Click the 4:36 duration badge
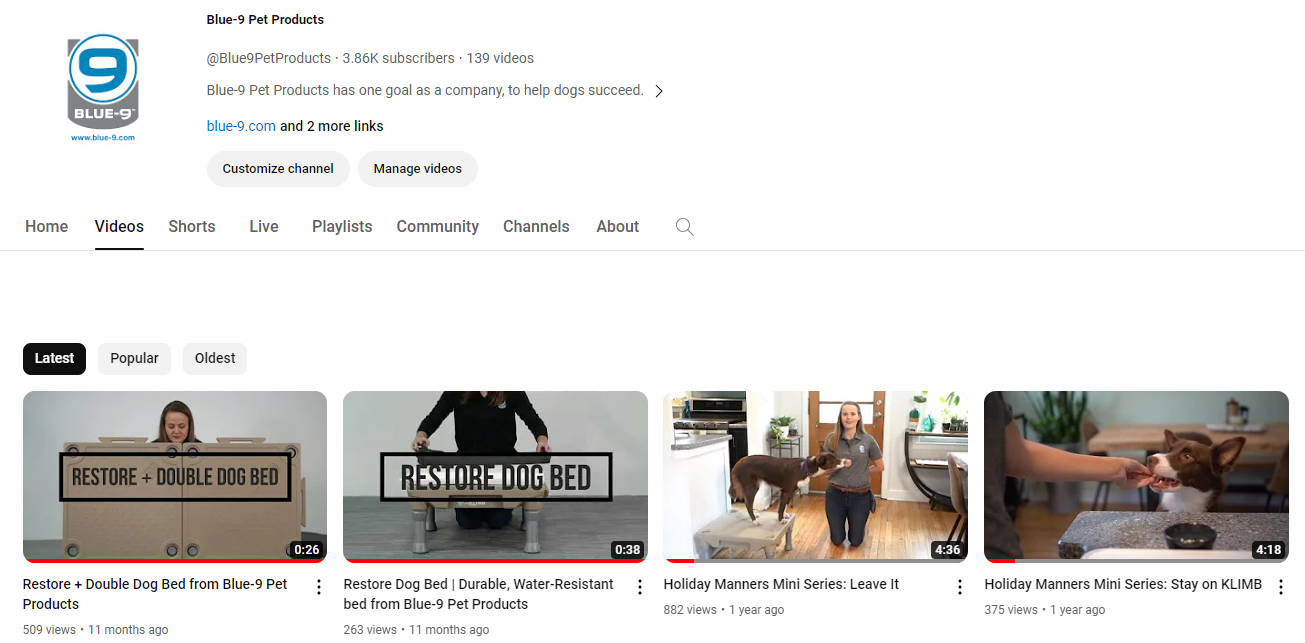Image resolution: width=1305 pixels, height=643 pixels. [947, 550]
